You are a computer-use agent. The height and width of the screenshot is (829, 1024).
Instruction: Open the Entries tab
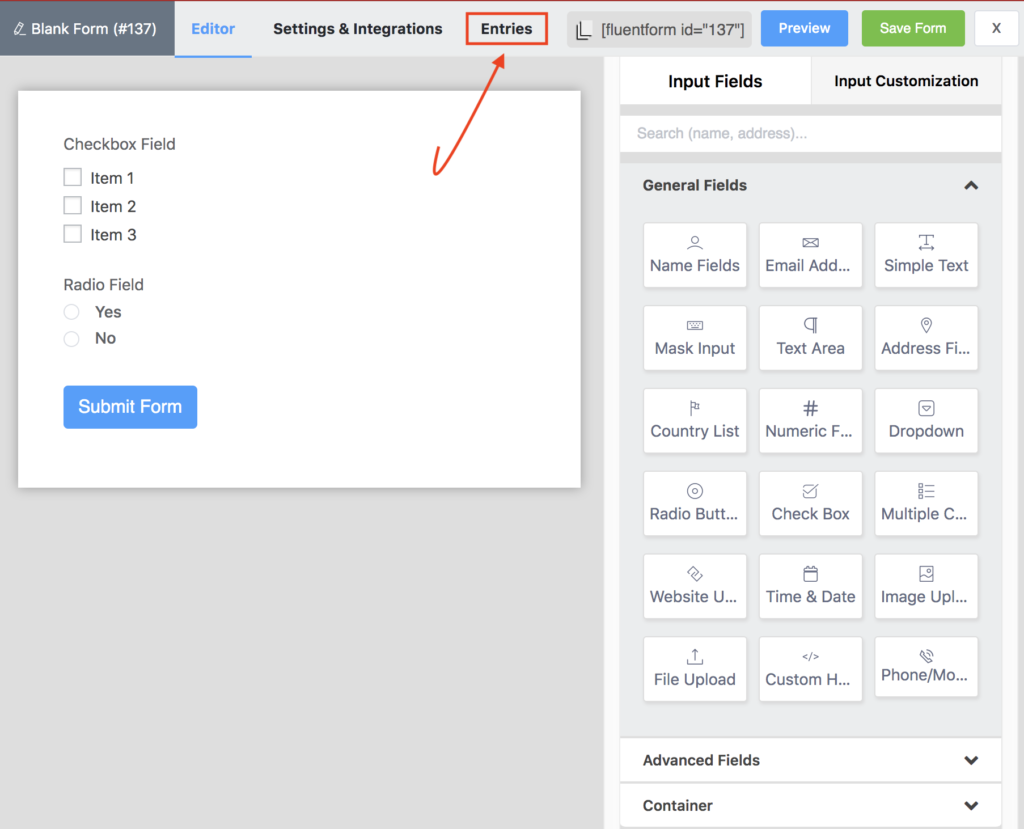(506, 28)
